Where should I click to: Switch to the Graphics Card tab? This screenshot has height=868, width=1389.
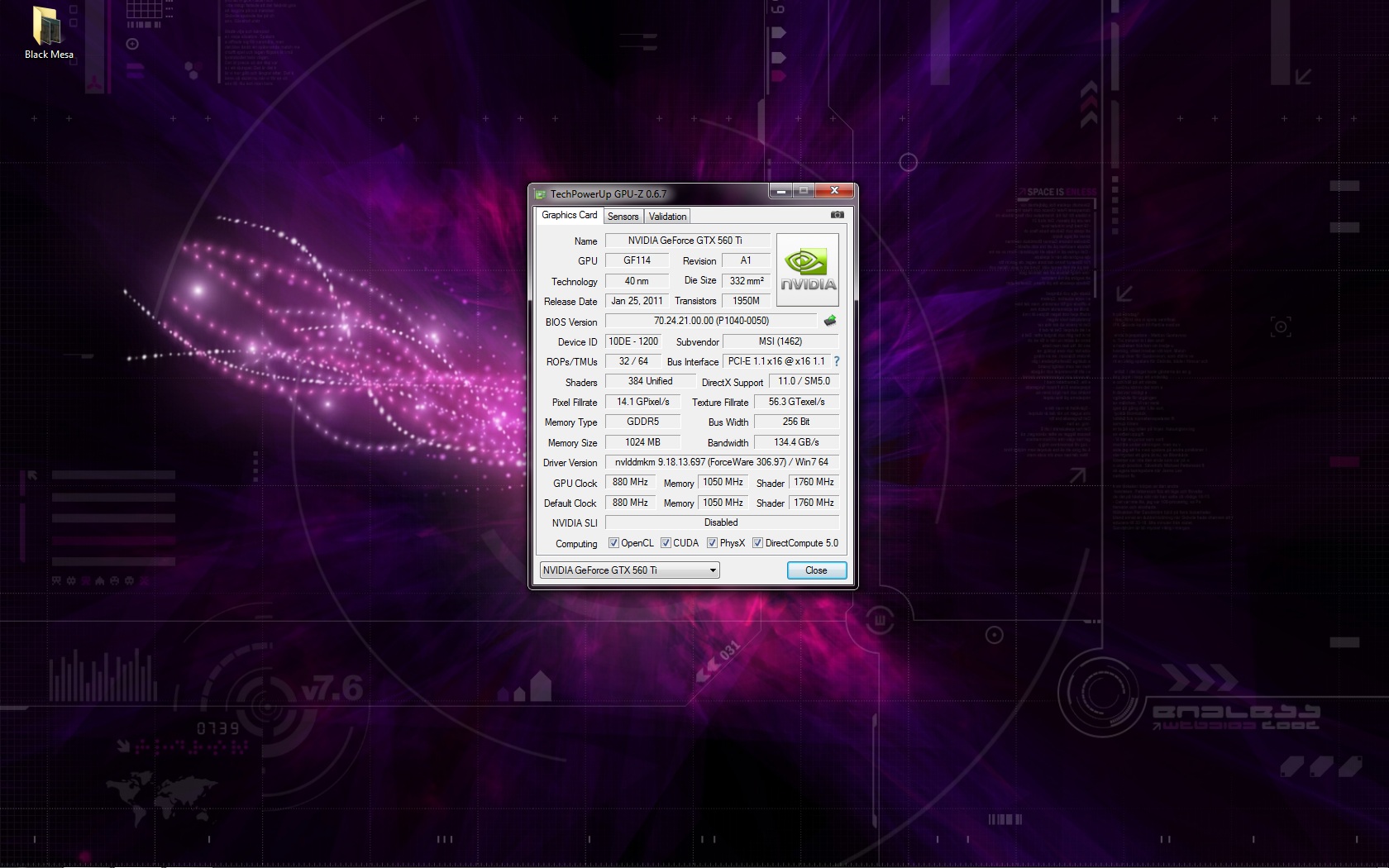[x=569, y=215]
